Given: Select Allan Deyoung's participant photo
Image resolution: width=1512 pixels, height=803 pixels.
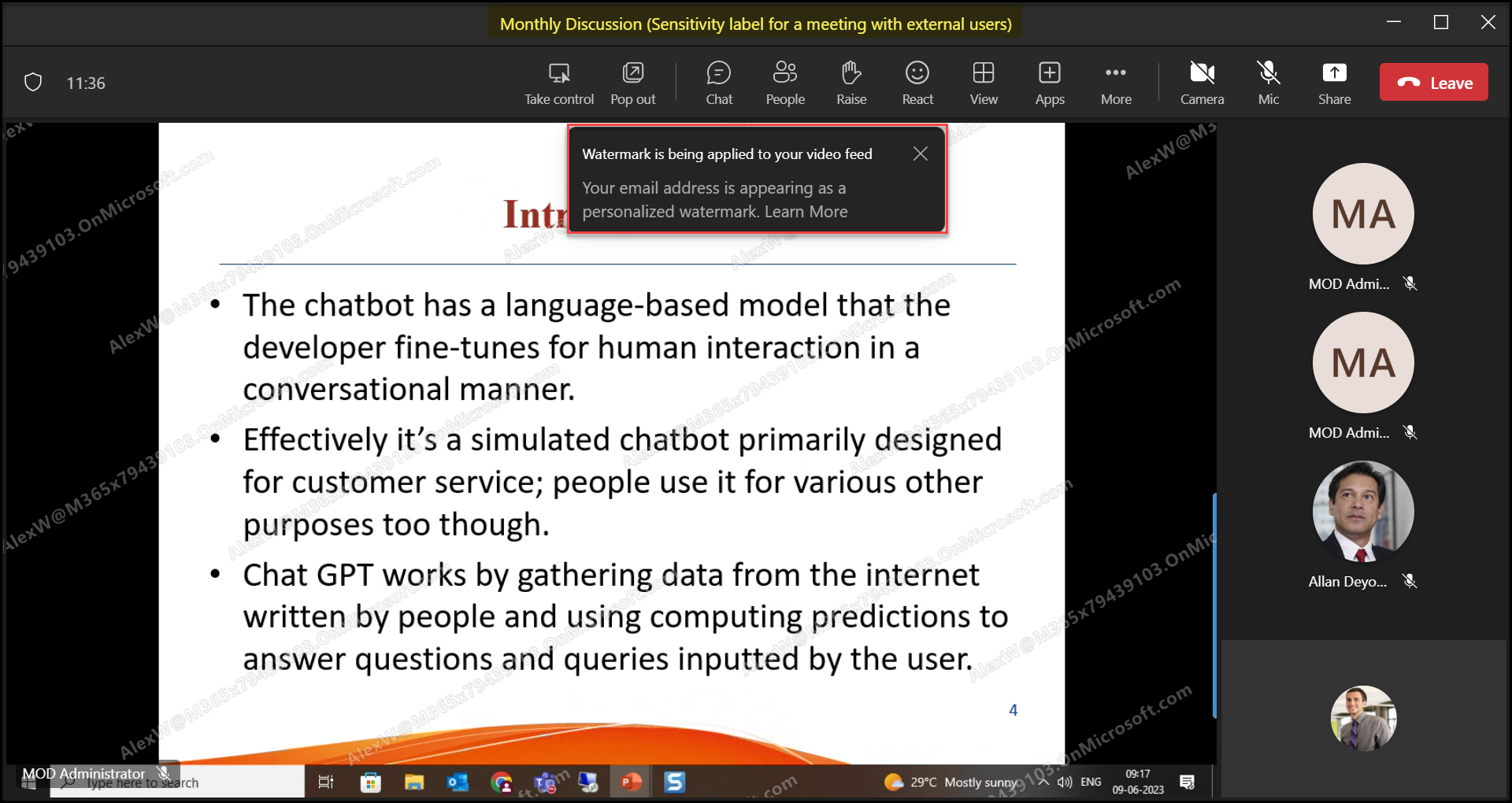Looking at the screenshot, I should (x=1362, y=512).
